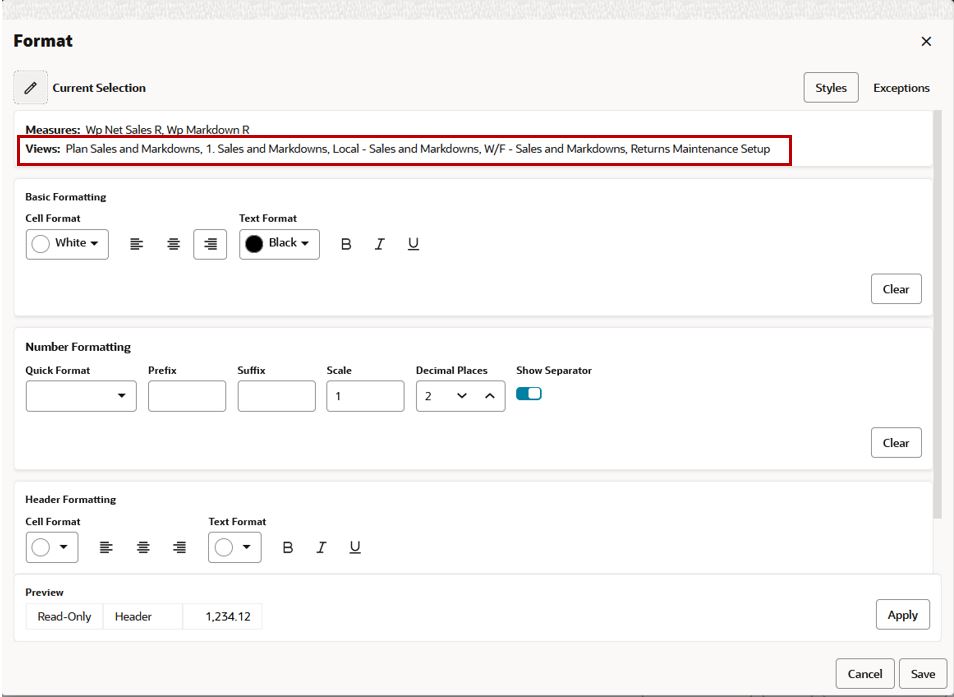Open Header Formatting cell color dropdown
Screen dimensions: 954x697
(52, 547)
